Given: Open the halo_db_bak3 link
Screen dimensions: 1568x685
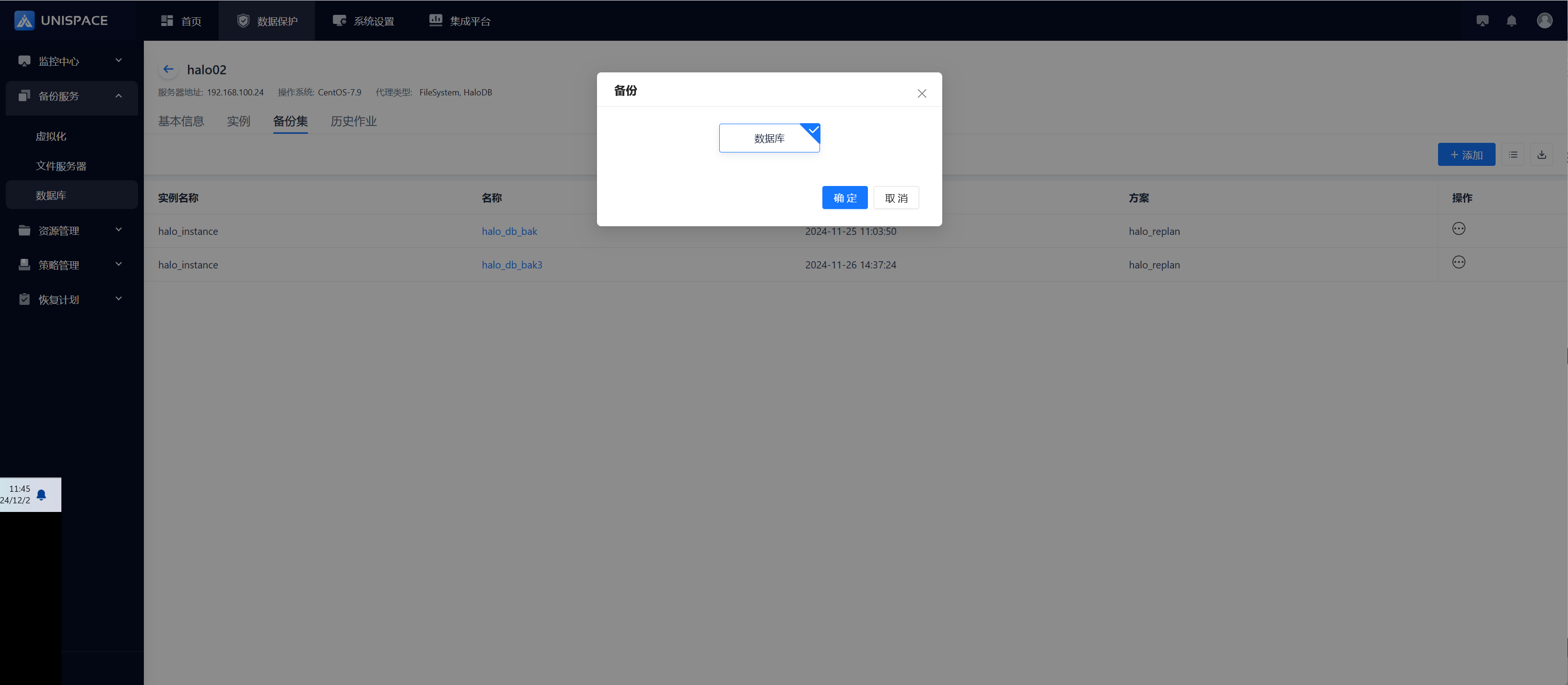Looking at the screenshot, I should coord(512,265).
